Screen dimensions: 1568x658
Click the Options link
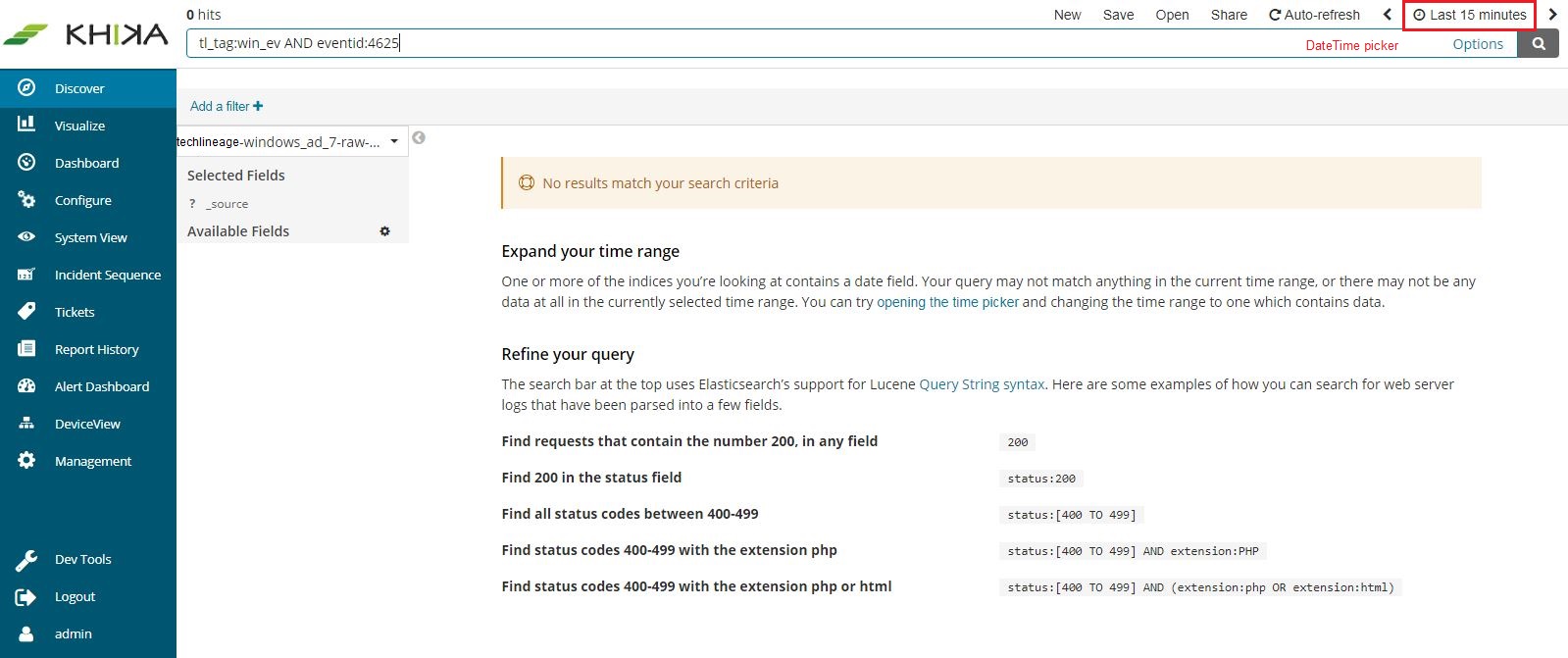1478,44
